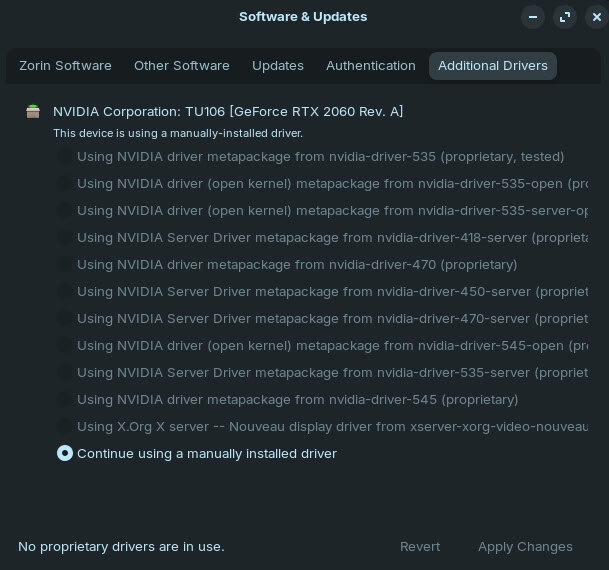Select the Additional Drivers tab

pos(493,66)
